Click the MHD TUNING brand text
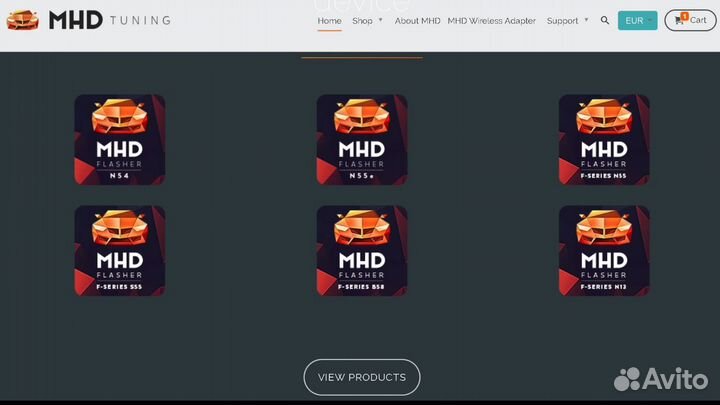This screenshot has height=405, width=720. 110,20
